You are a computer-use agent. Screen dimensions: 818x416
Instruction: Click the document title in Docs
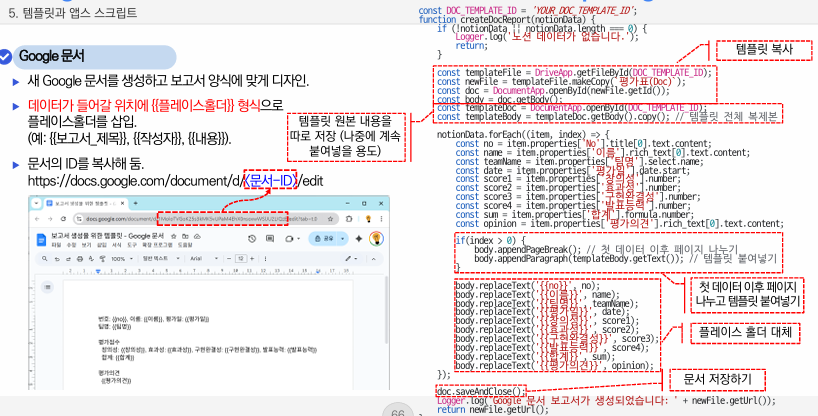pos(108,236)
